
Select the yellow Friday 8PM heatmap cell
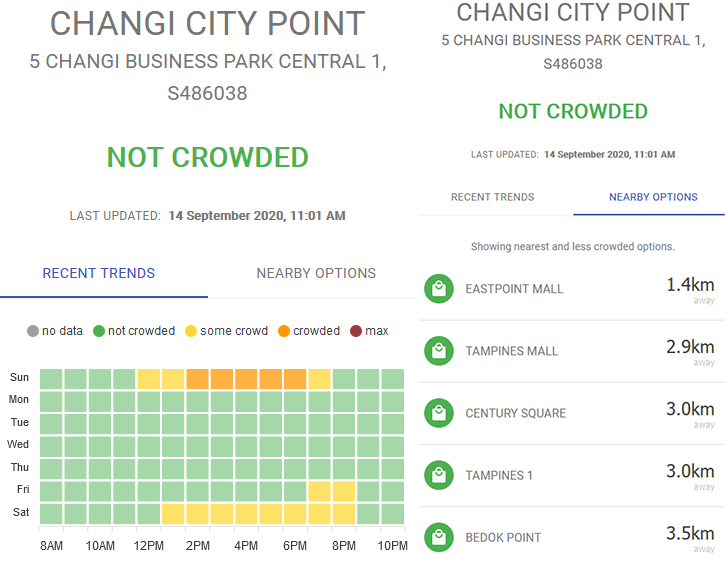[x=344, y=491]
